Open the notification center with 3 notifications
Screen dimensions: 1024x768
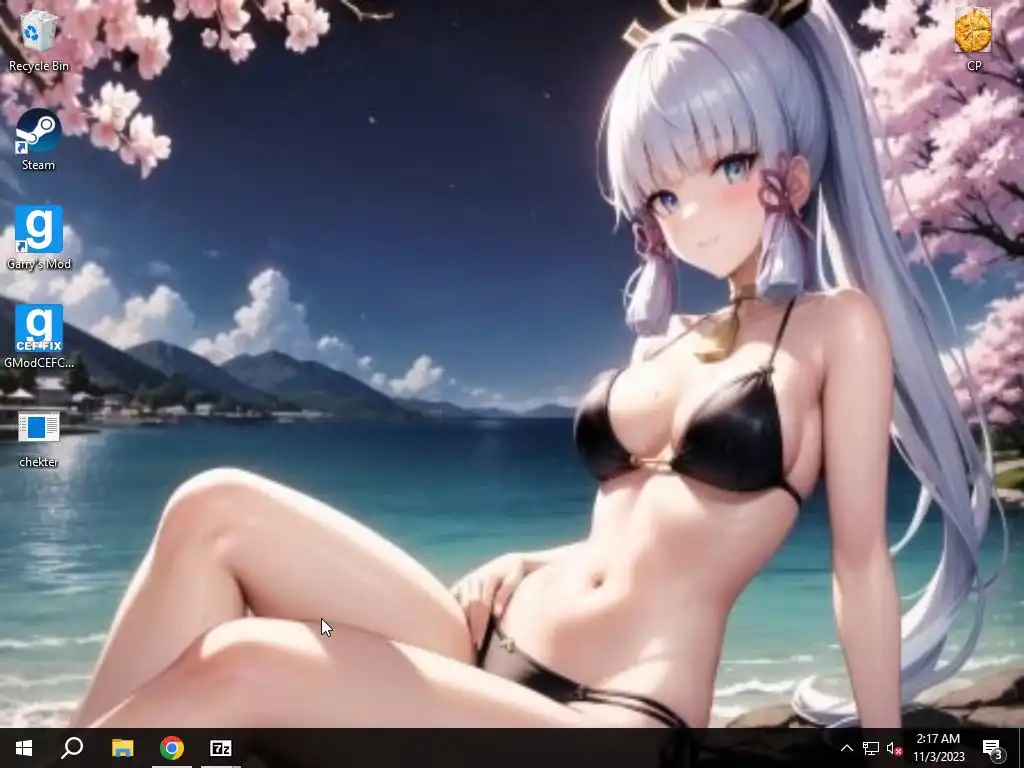pyautogui.click(x=993, y=748)
